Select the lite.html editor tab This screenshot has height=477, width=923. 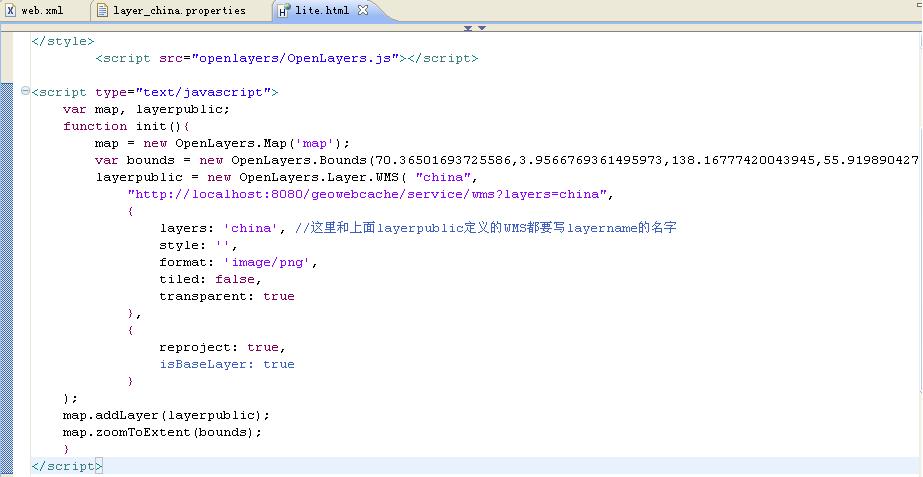pyautogui.click(x=321, y=11)
